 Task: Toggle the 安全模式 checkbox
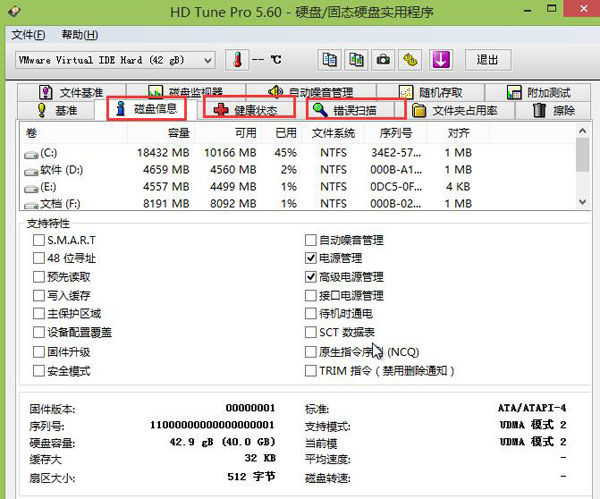coord(39,371)
